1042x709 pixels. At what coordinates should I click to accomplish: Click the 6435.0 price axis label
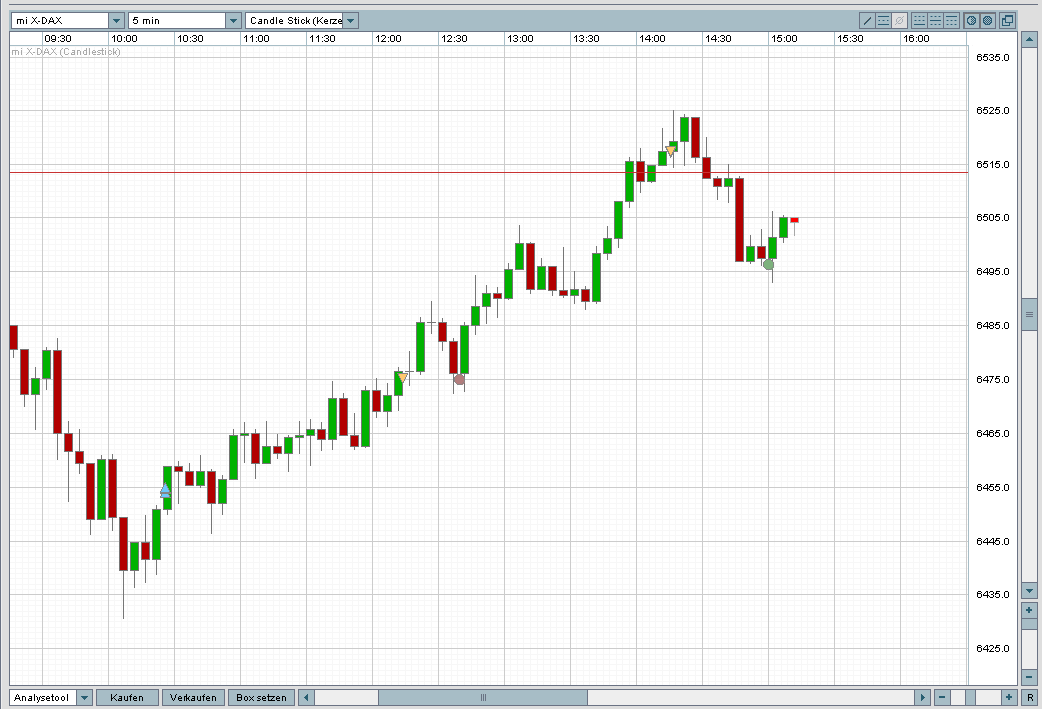(992, 594)
